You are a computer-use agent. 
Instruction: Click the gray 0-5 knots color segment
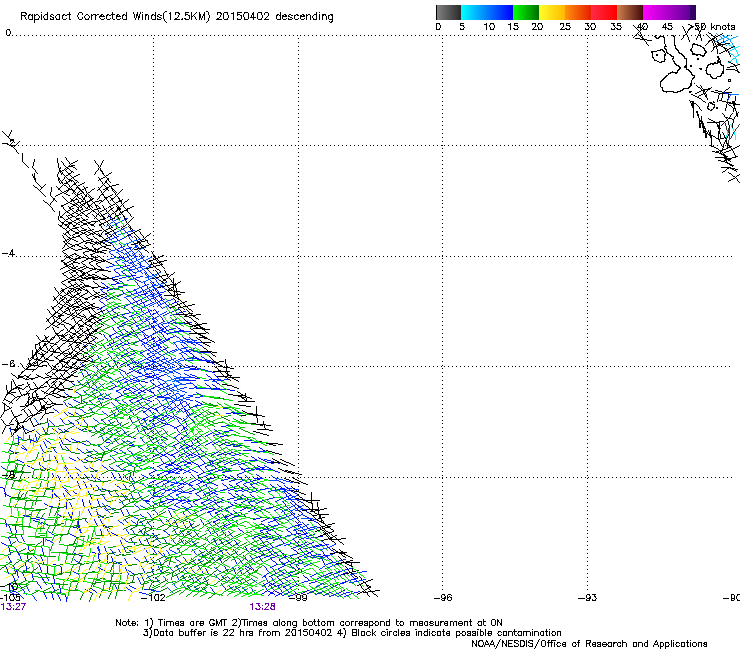click(448, 12)
